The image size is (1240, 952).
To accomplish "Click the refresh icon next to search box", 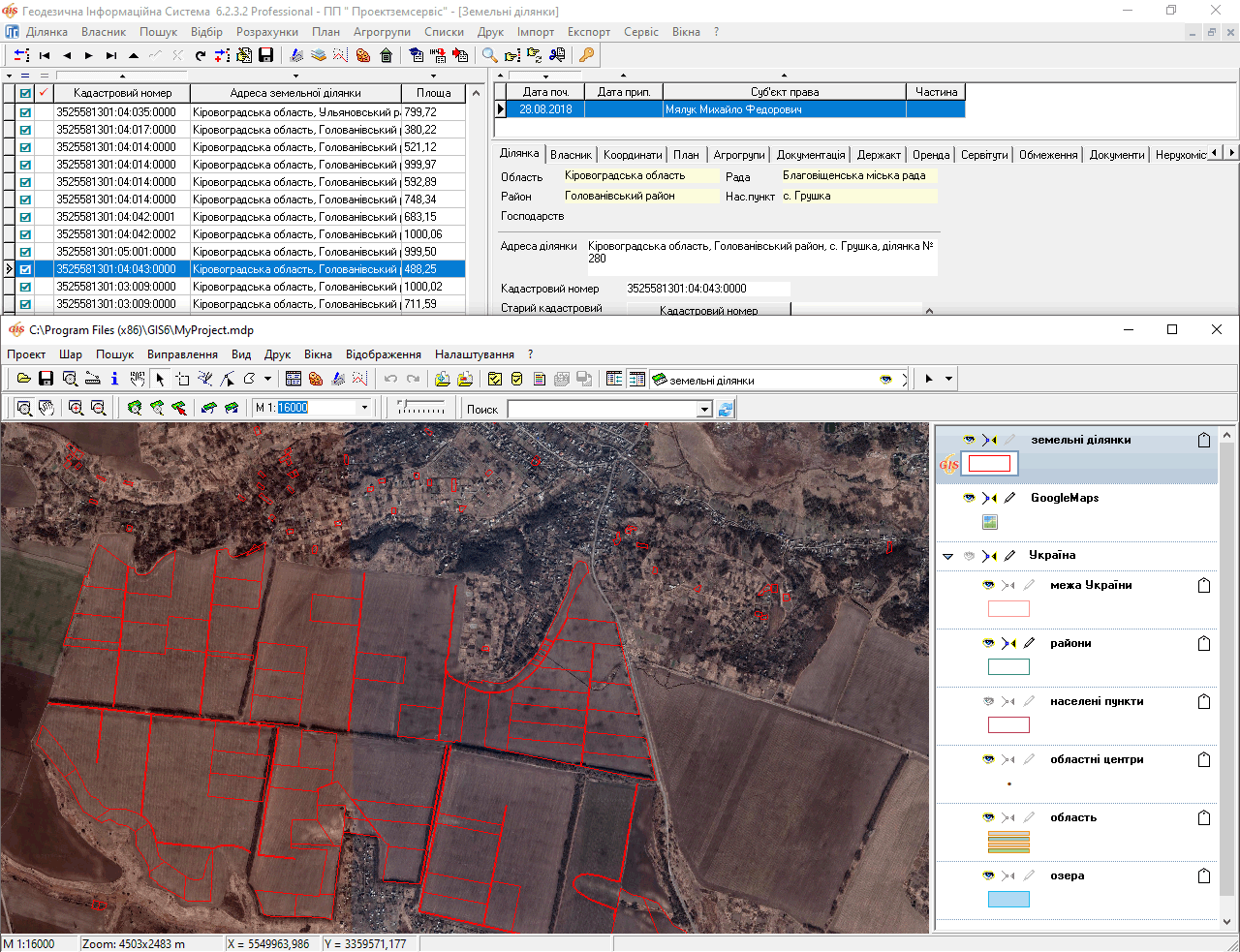I will coord(726,409).
